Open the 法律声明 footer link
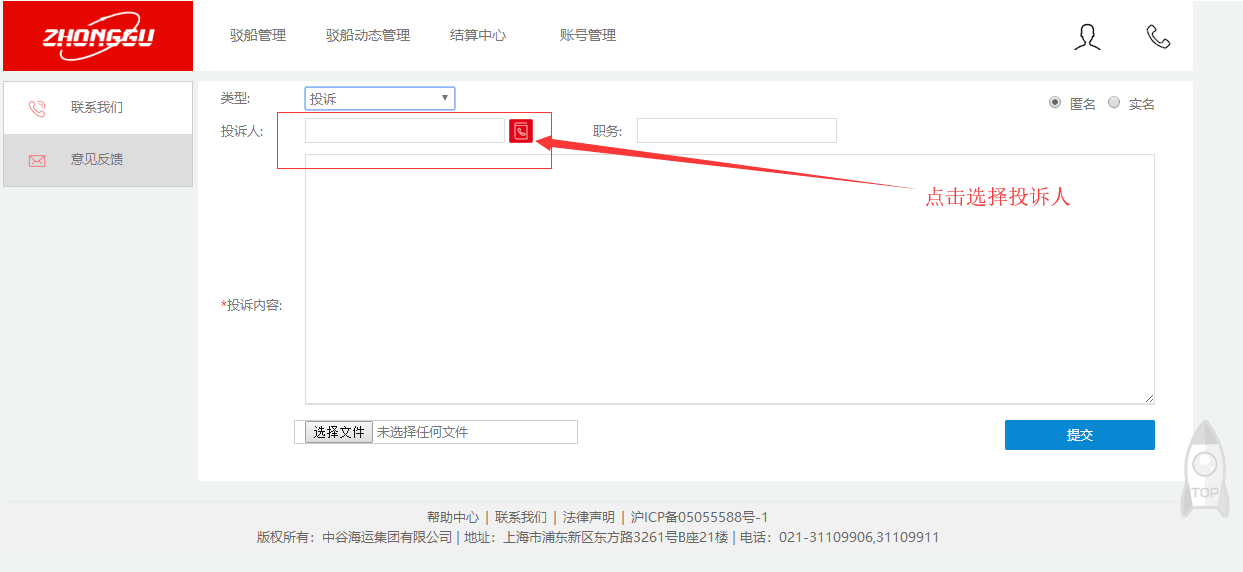1243x572 pixels. coord(589,517)
